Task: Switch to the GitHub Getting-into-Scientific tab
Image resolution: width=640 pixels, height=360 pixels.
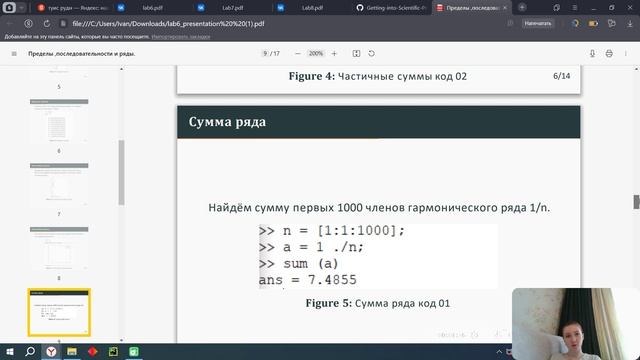Action: point(392,7)
